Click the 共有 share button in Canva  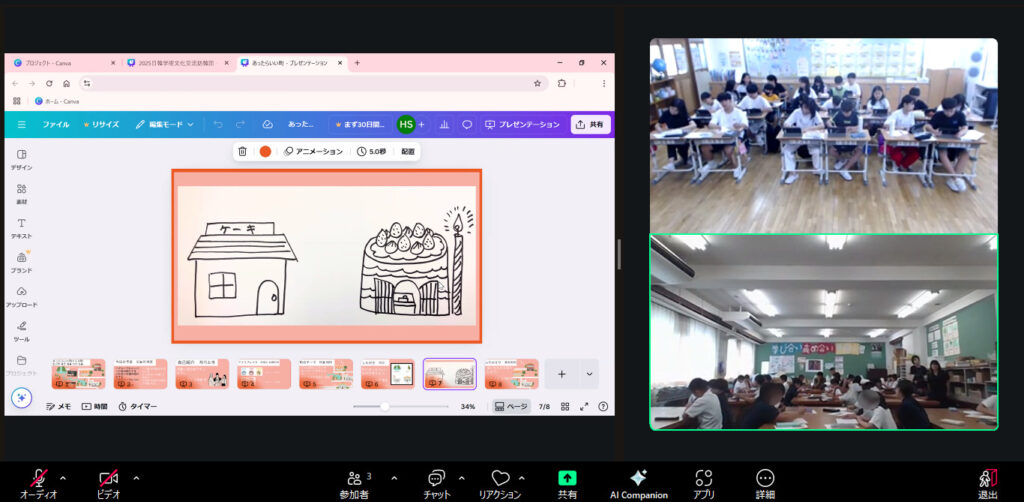tap(590, 125)
